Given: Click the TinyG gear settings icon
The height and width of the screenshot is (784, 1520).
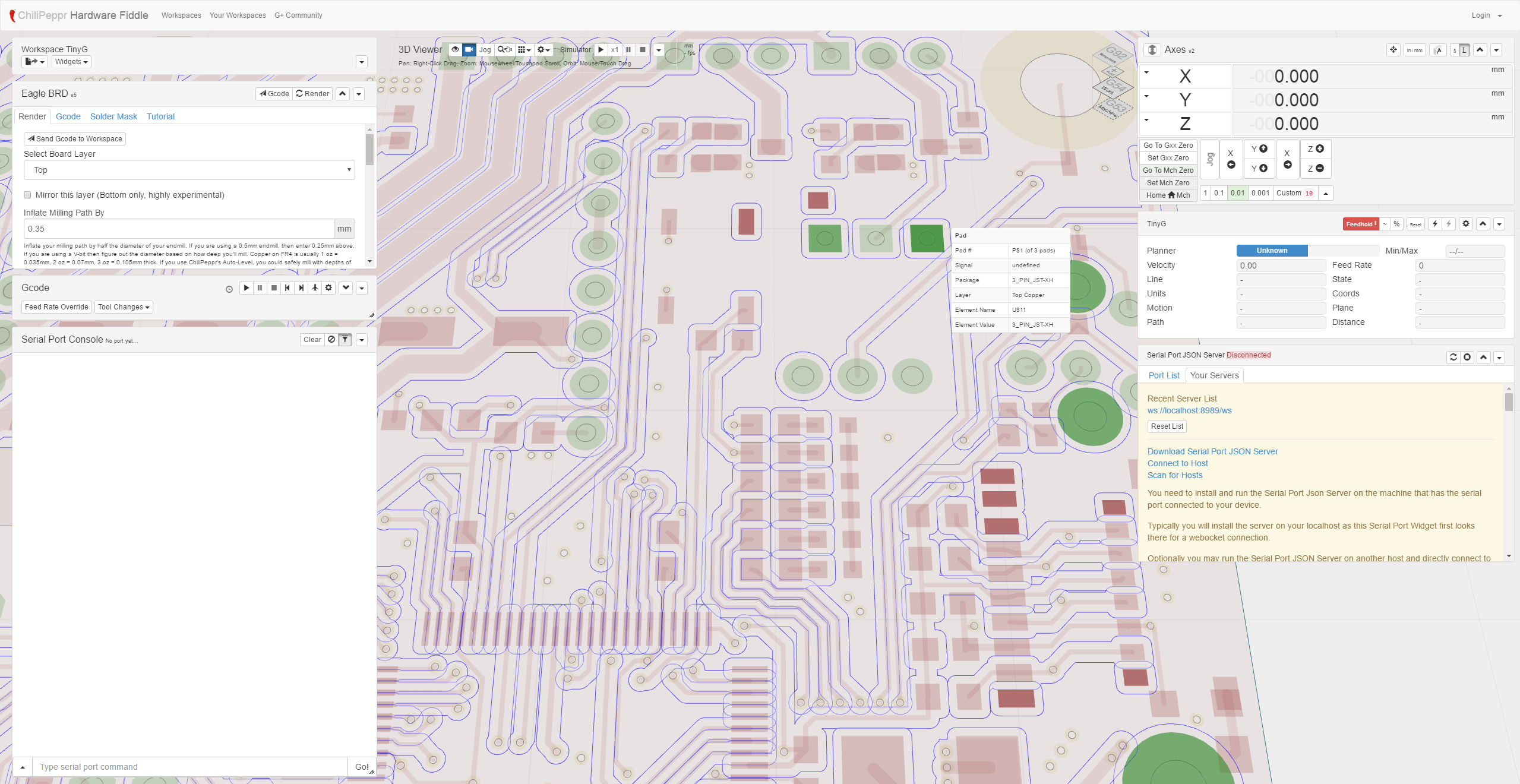Looking at the screenshot, I should click(1466, 224).
